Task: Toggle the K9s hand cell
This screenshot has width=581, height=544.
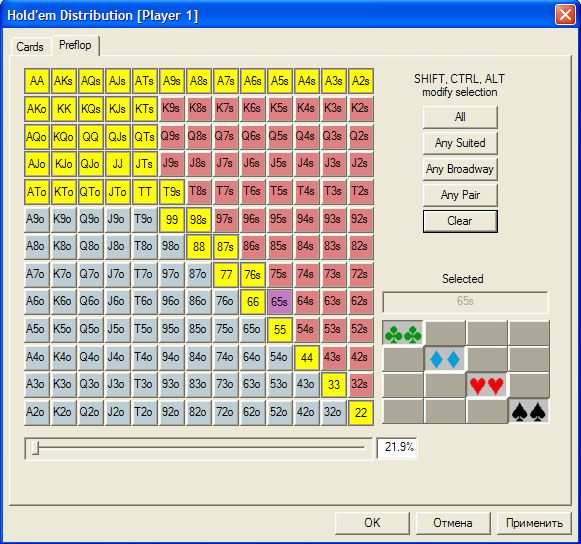Action: [171, 108]
